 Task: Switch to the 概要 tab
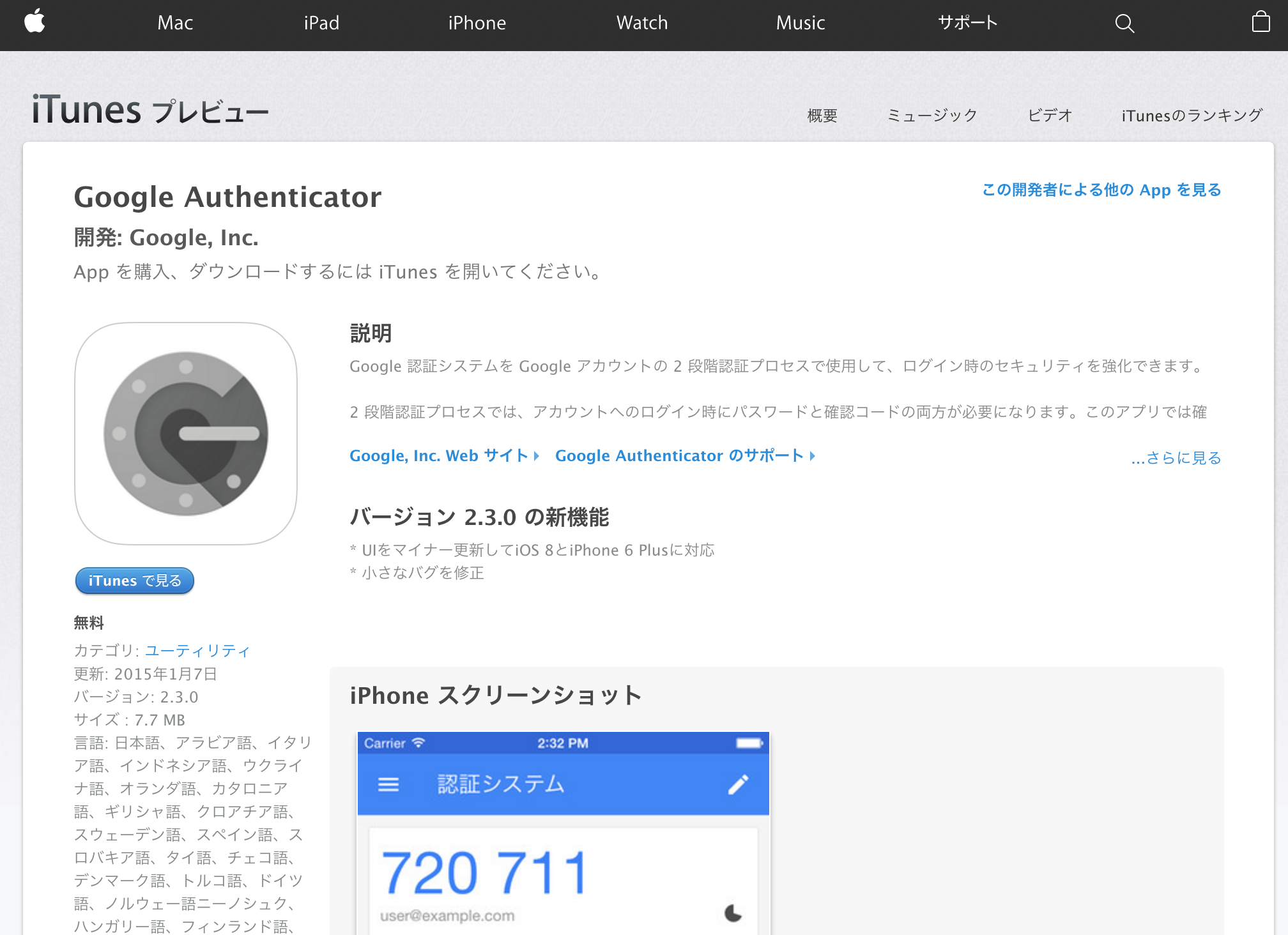tap(822, 116)
